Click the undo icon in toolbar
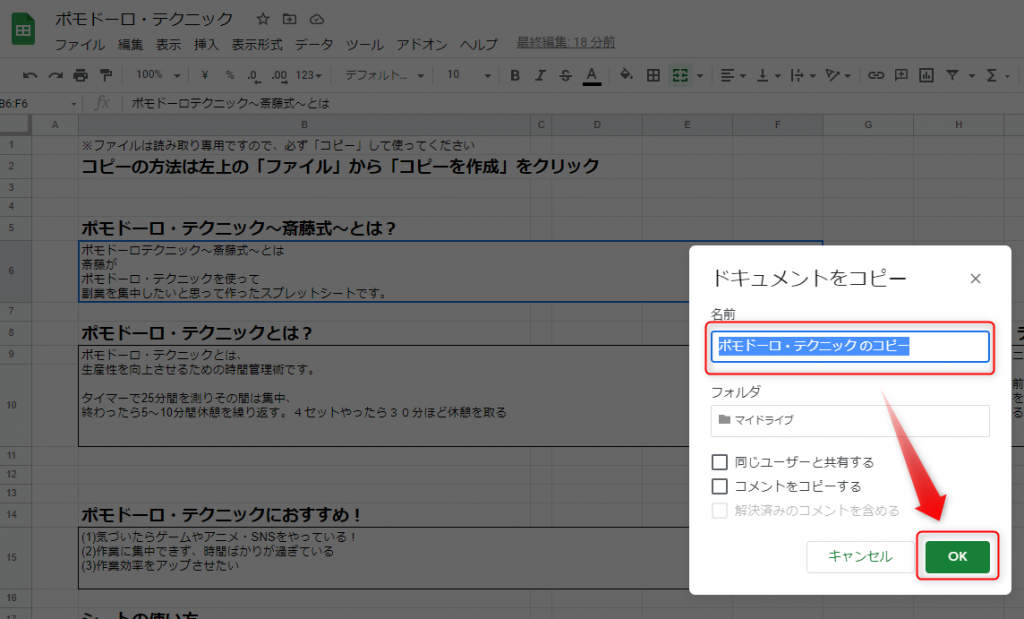This screenshot has width=1024, height=619. click(30, 75)
